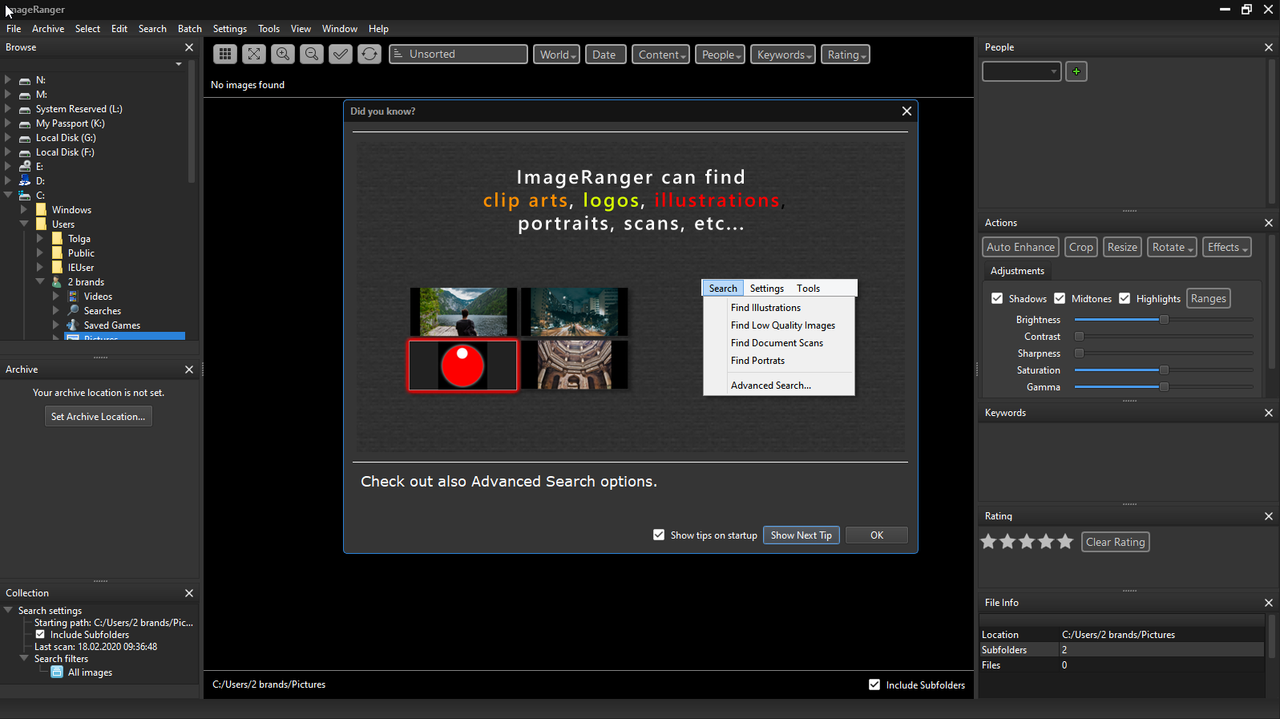The image size is (1280, 719).
Task: Open the Keywords filter dropdown
Action: [x=783, y=55]
